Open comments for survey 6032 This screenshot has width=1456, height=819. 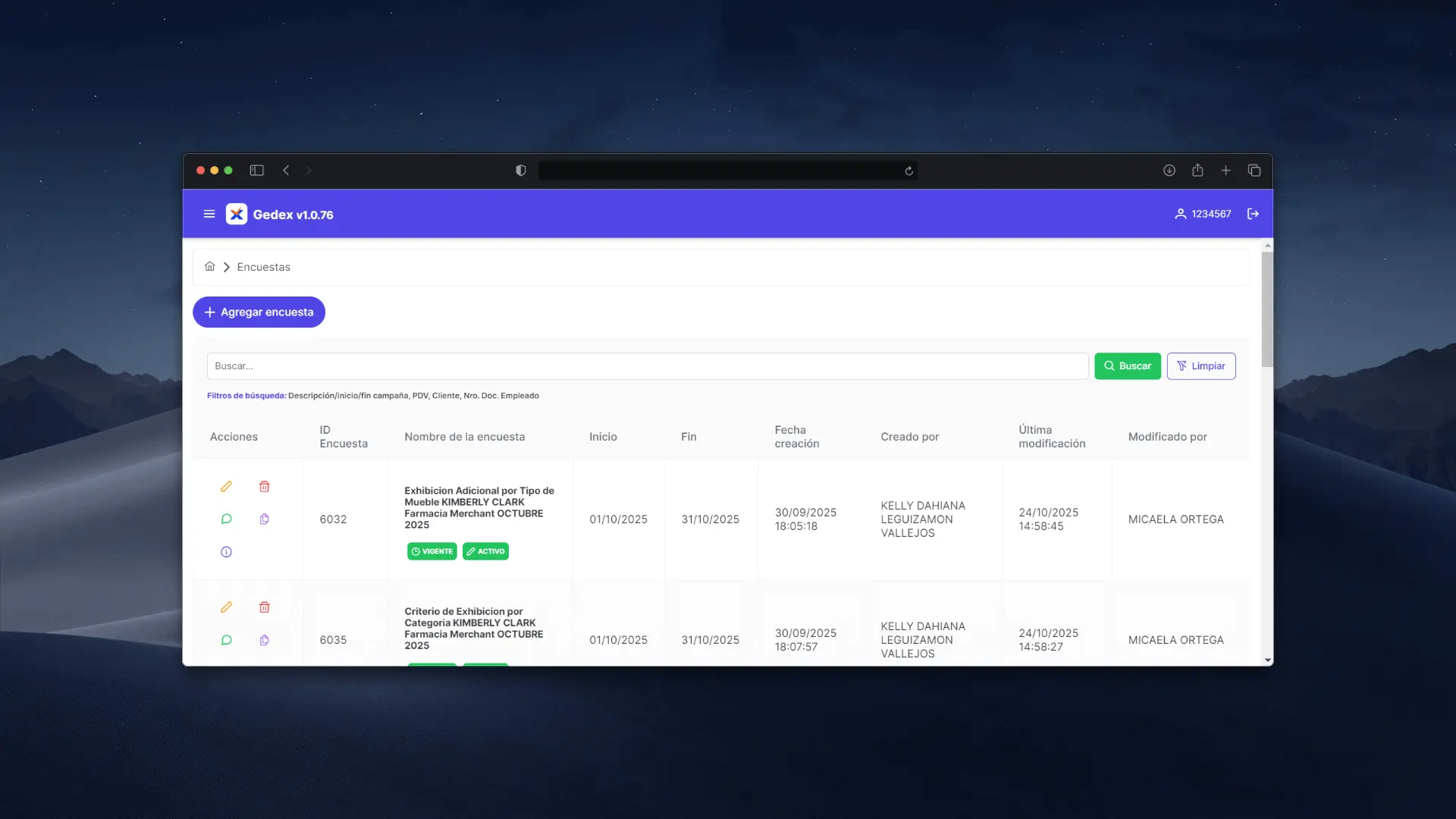point(226,519)
